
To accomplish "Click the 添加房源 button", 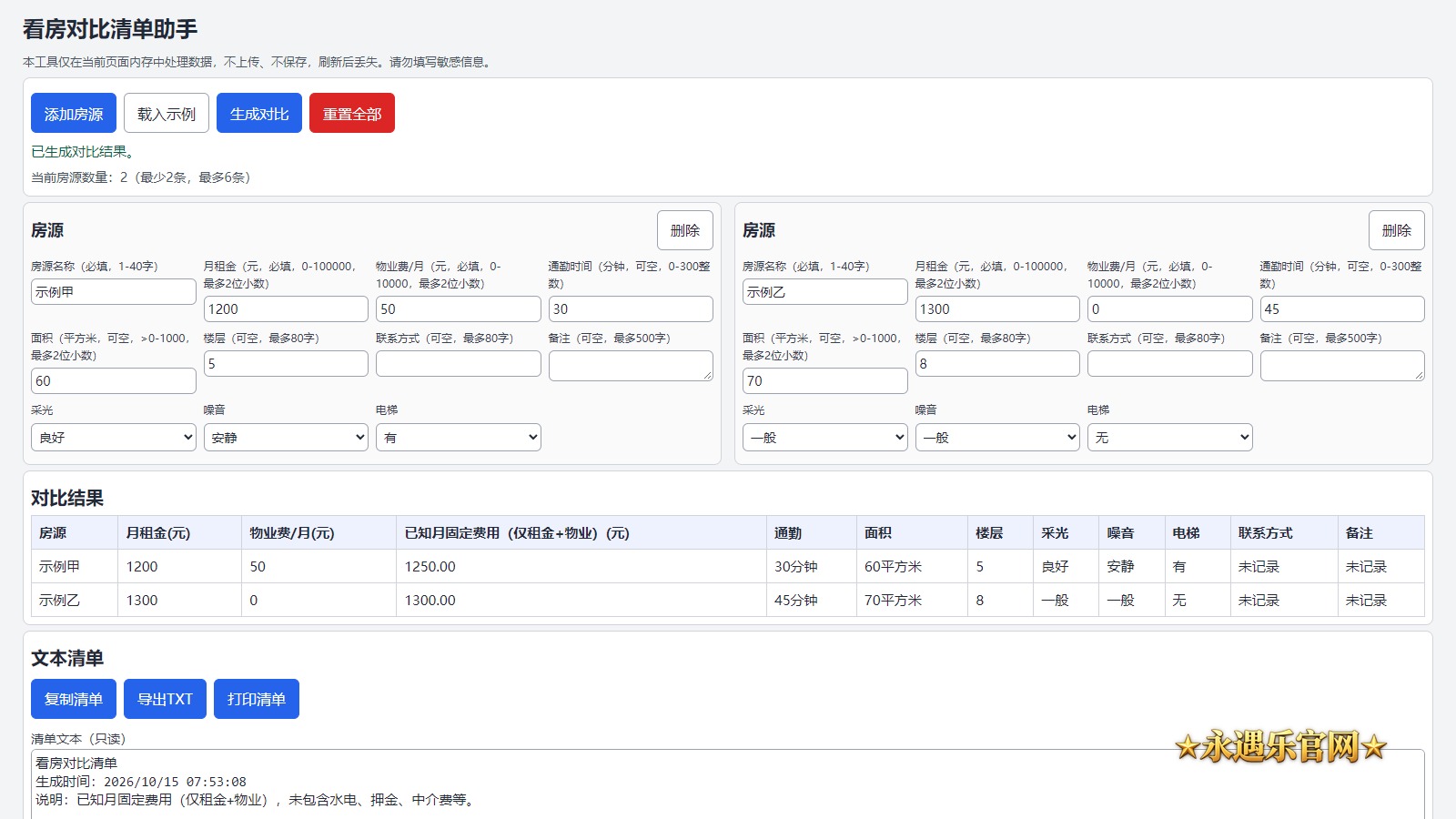I will coord(74,113).
